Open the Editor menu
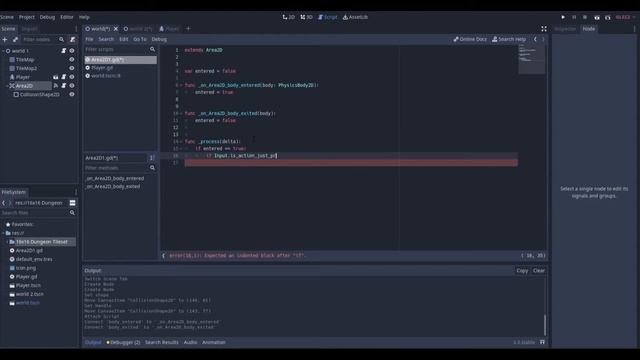The image size is (640, 360). pos(67,17)
